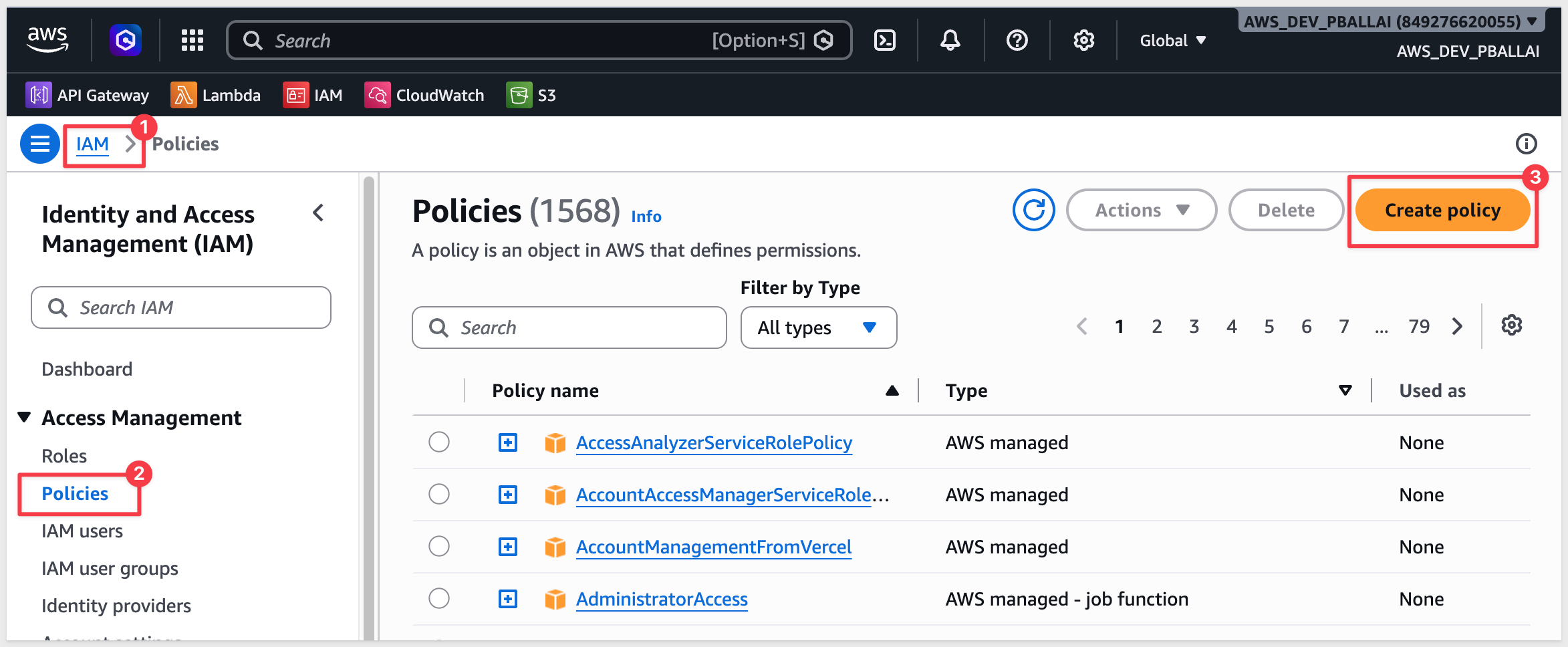Focus the top console Search field
1568x647 pixels.
(x=539, y=40)
